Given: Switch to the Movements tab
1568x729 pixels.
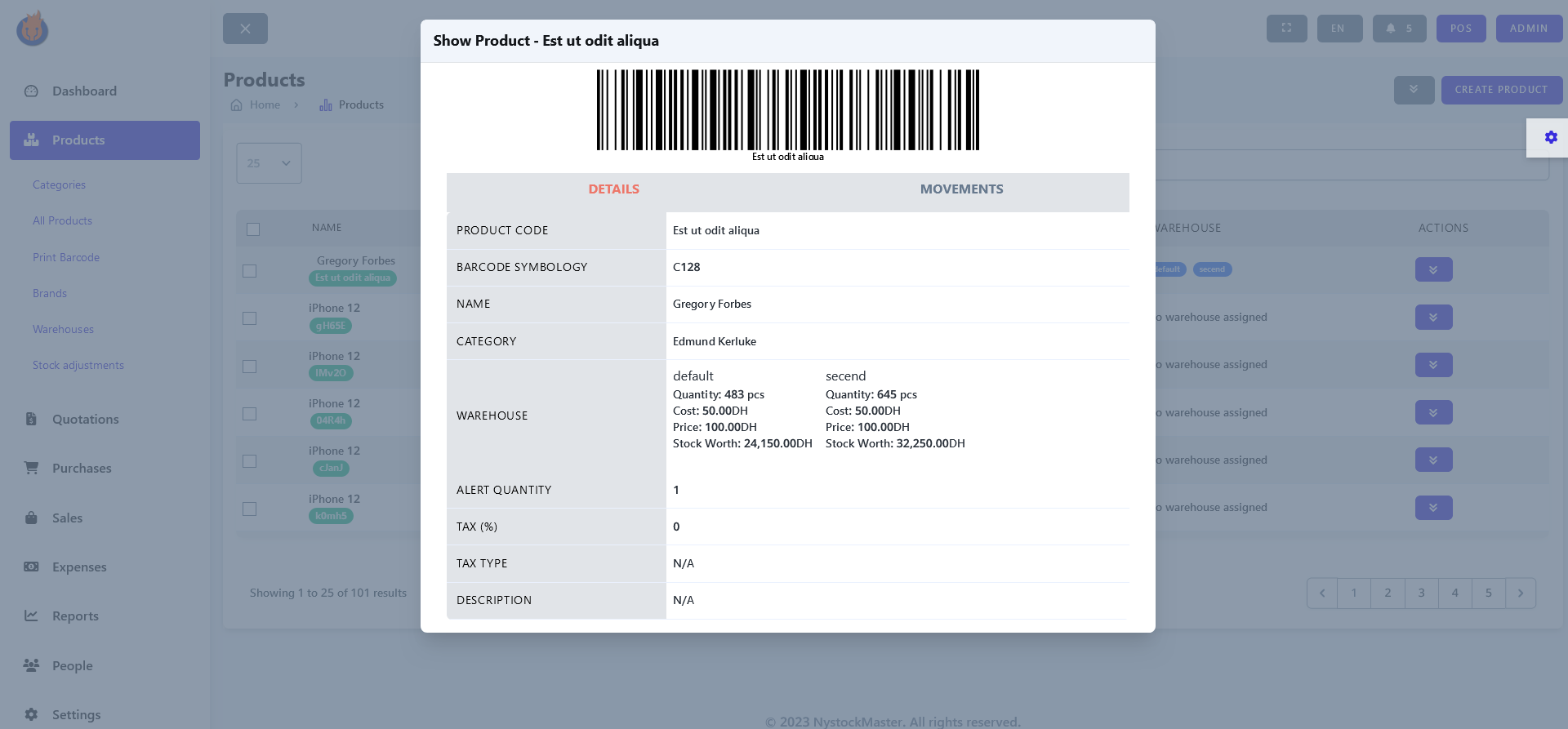Looking at the screenshot, I should (x=961, y=189).
